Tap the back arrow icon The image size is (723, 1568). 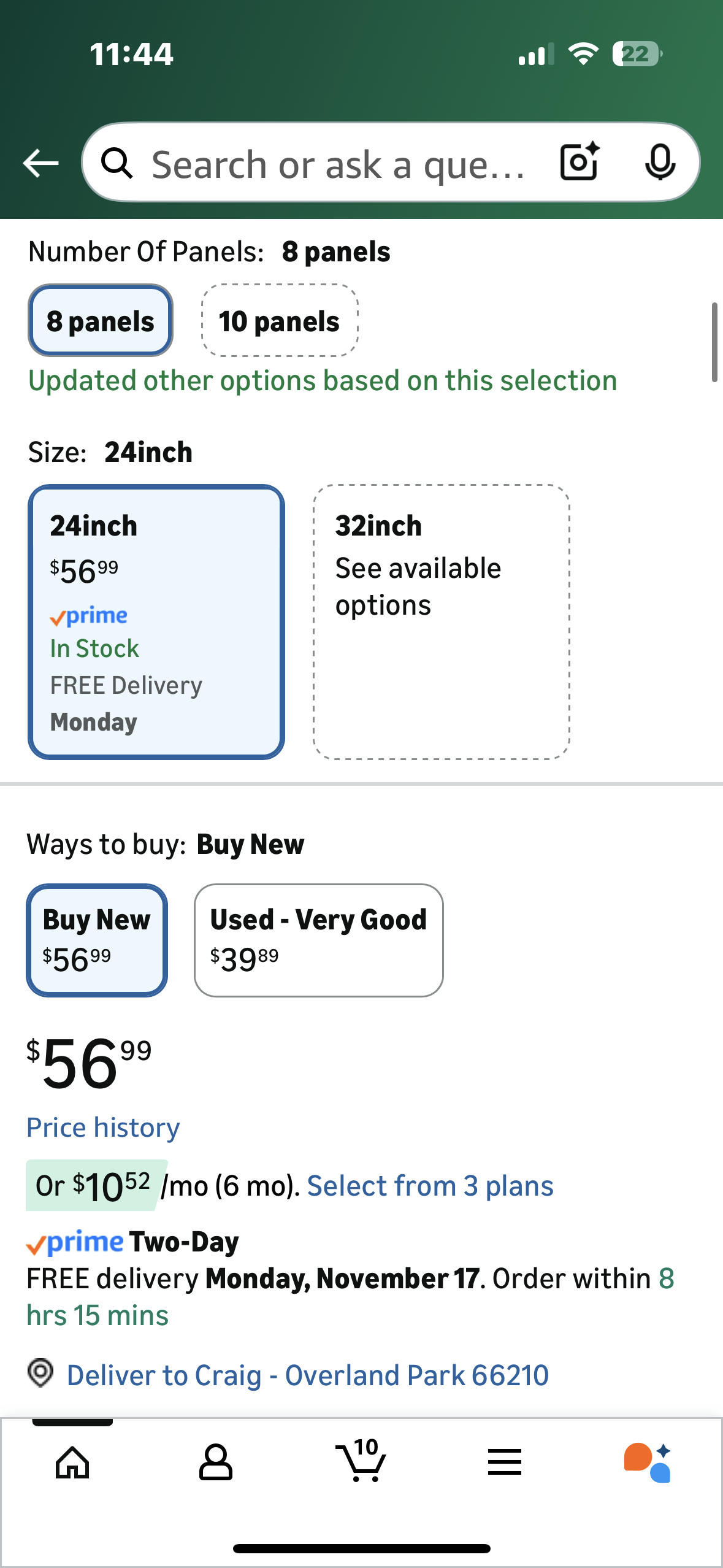click(x=40, y=163)
